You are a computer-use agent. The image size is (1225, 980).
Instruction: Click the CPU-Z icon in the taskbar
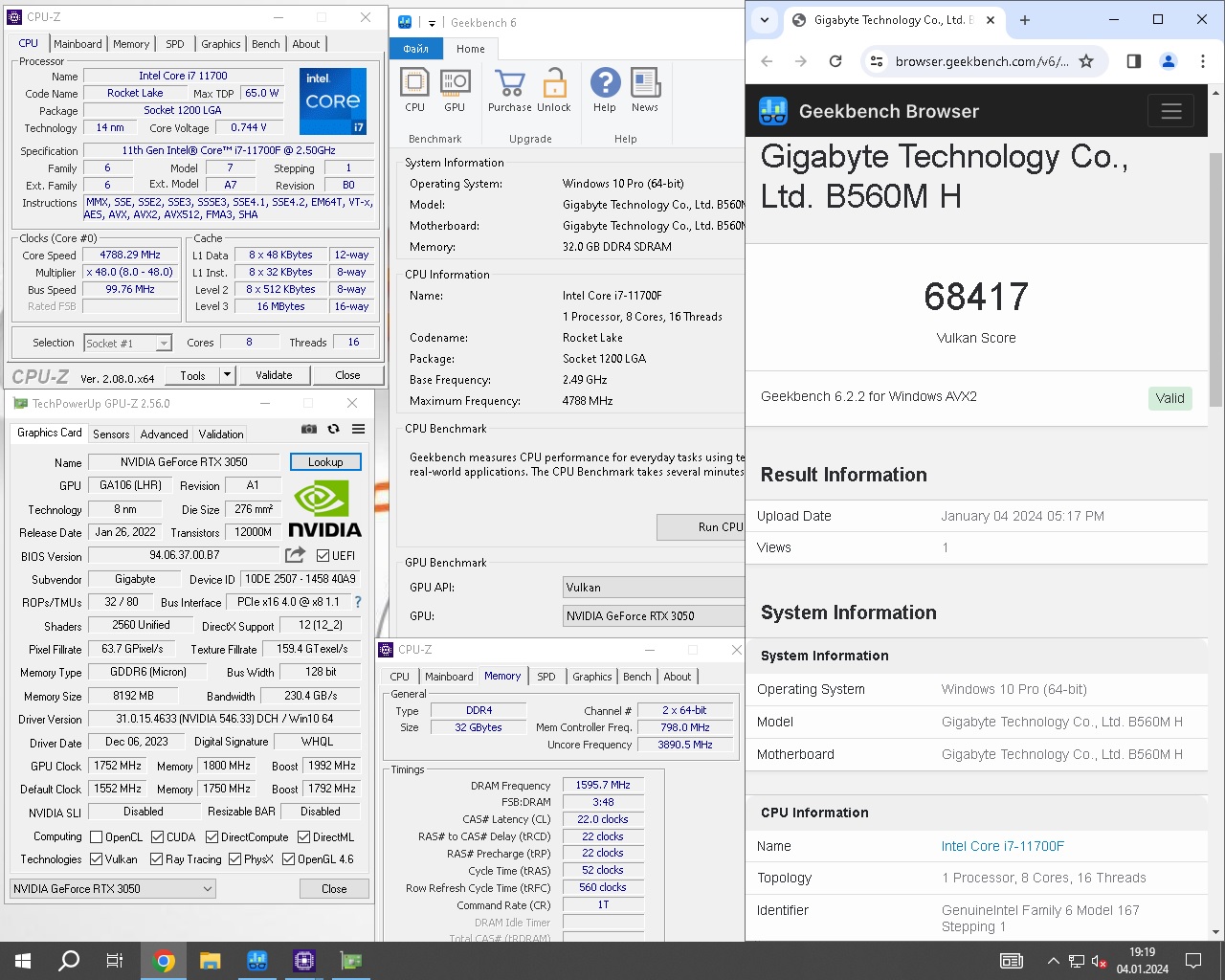[x=304, y=961]
